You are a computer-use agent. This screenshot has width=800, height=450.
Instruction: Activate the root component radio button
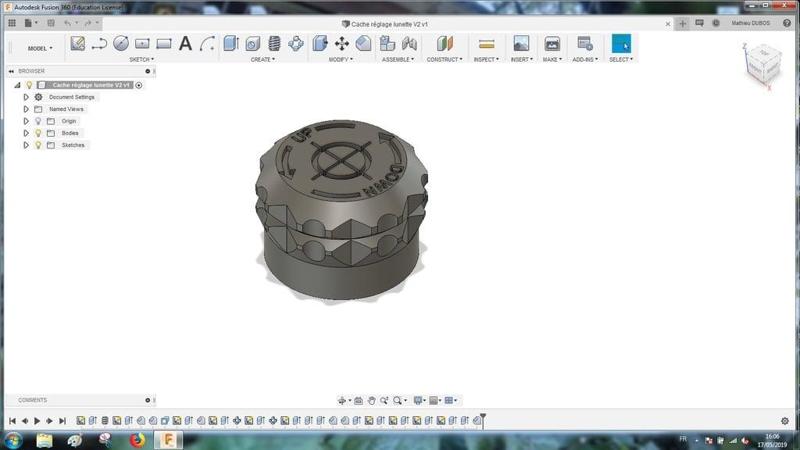point(139,85)
